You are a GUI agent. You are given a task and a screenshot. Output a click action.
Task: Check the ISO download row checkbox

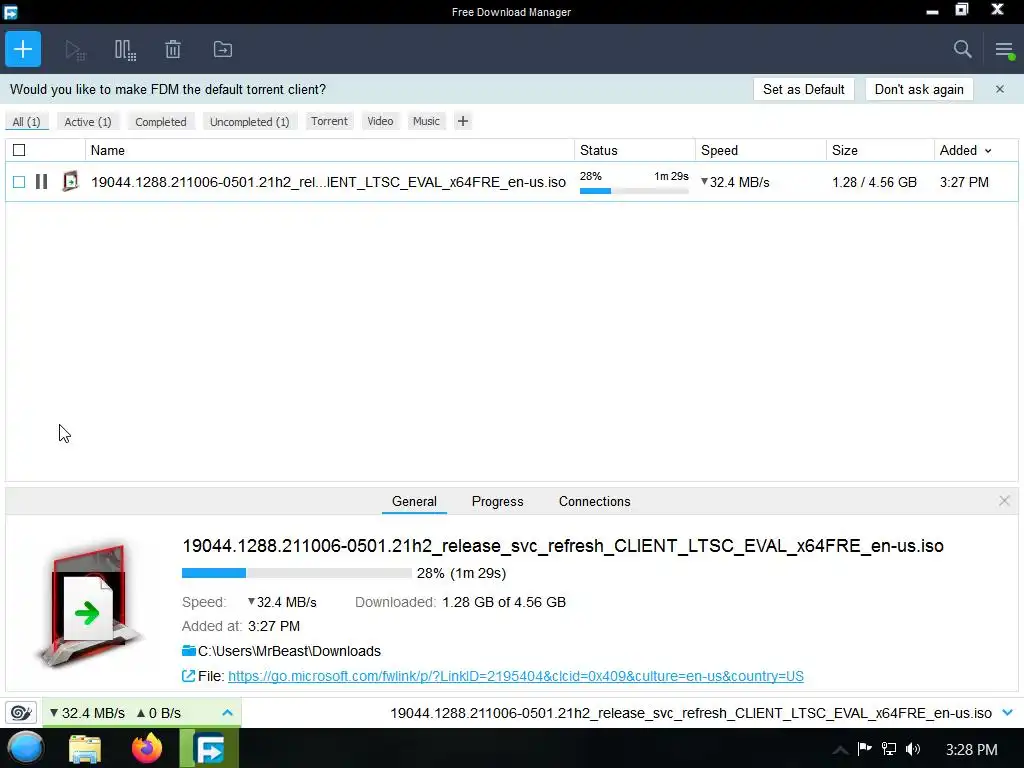click(x=19, y=182)
